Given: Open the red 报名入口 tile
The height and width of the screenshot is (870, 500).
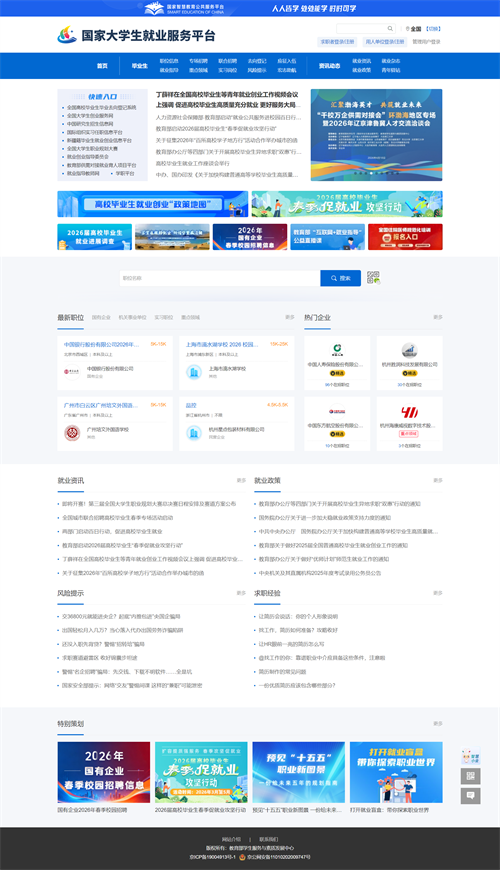Looking at the screenshot, I should point(405,237).
